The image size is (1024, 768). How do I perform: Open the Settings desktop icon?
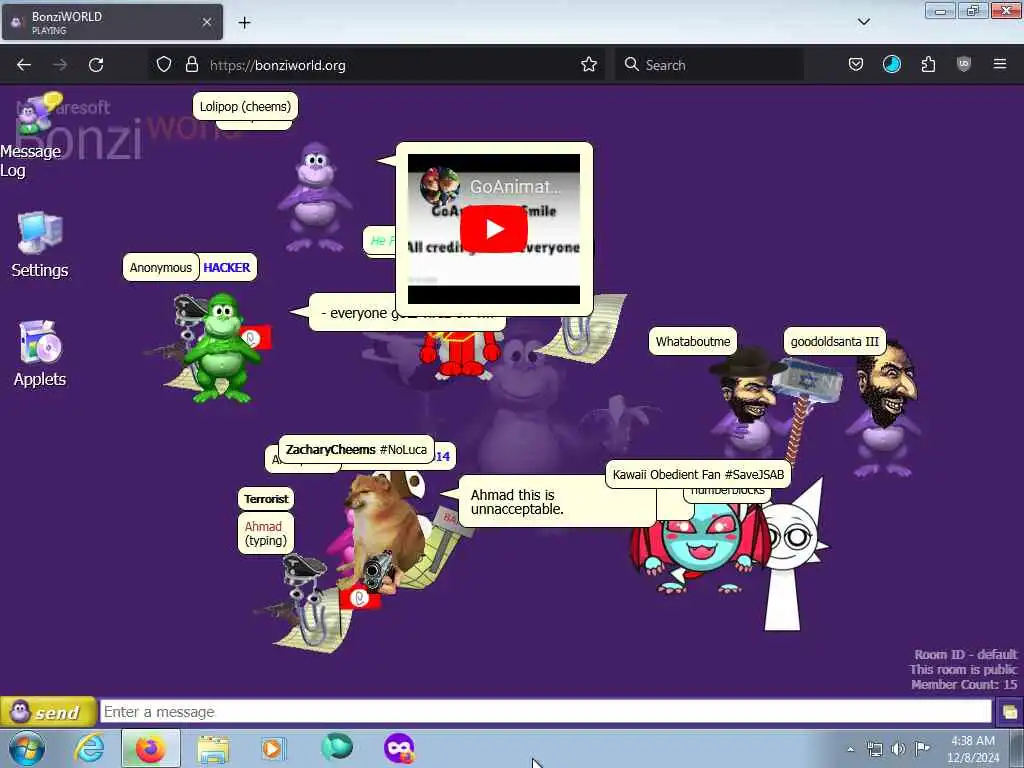coord(40,245)
